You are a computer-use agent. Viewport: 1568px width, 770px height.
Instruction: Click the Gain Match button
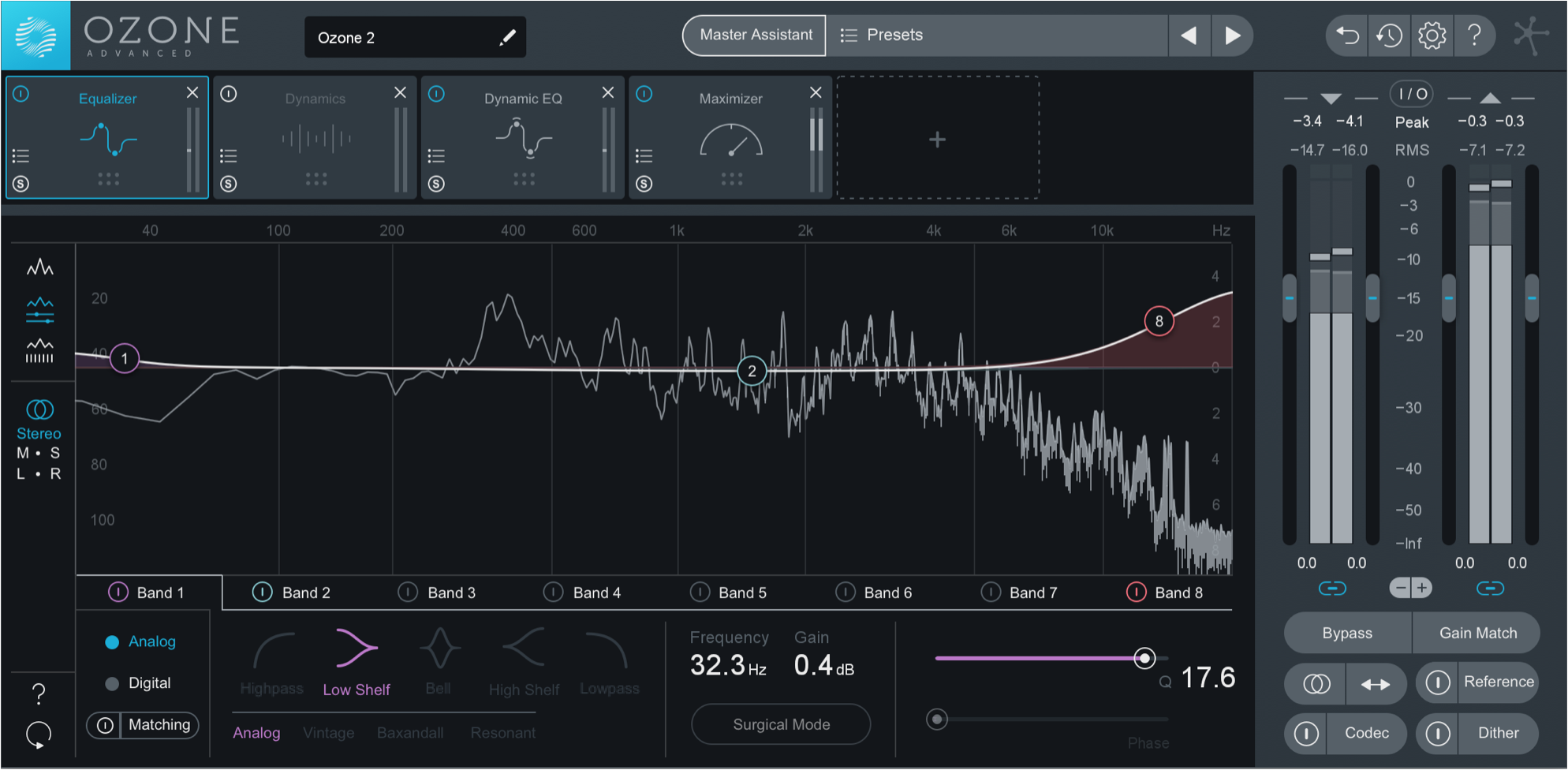coord(1477,634)
